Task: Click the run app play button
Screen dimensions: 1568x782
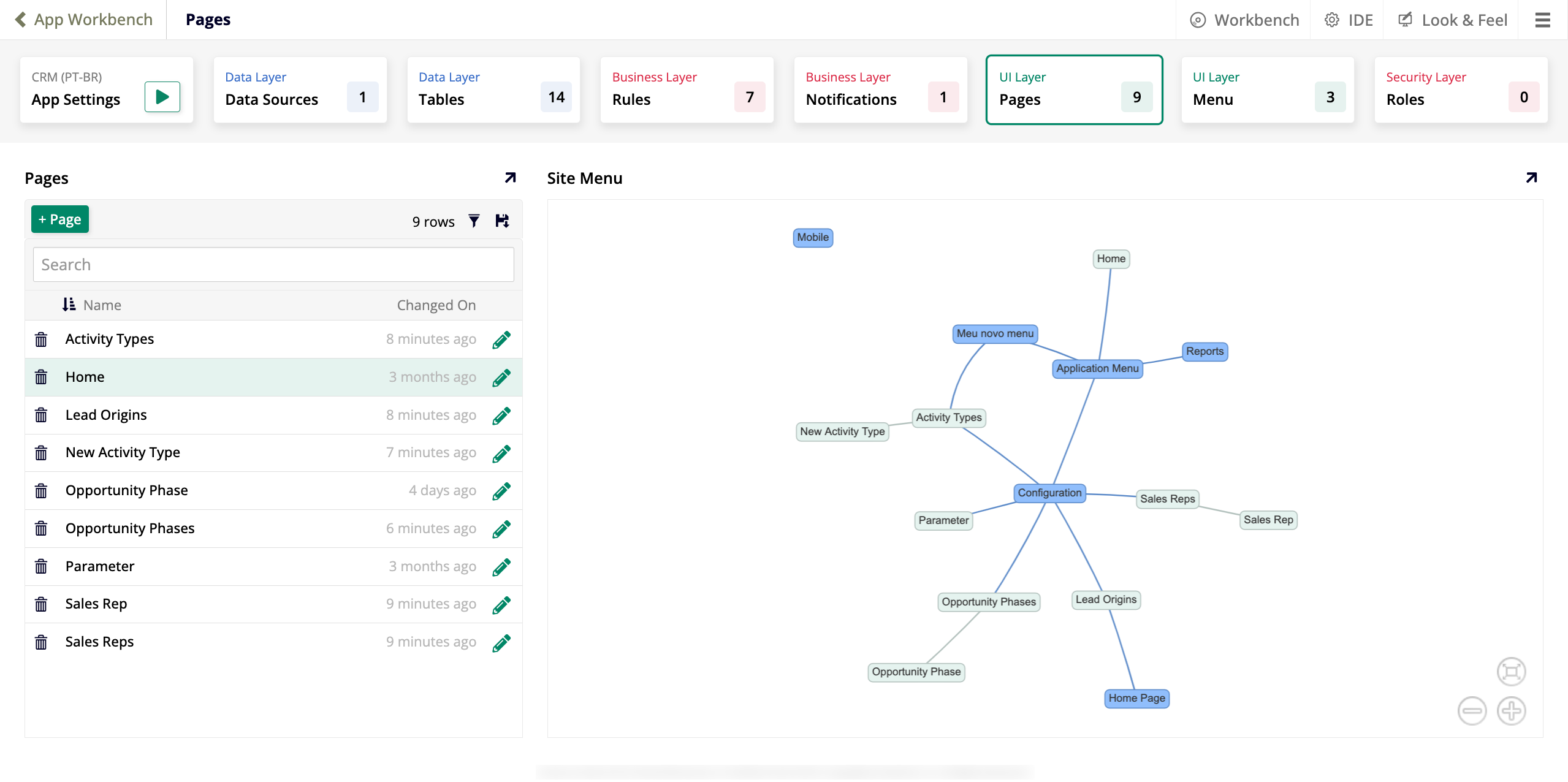Action: pyautogui.click(x=162, y=97)
